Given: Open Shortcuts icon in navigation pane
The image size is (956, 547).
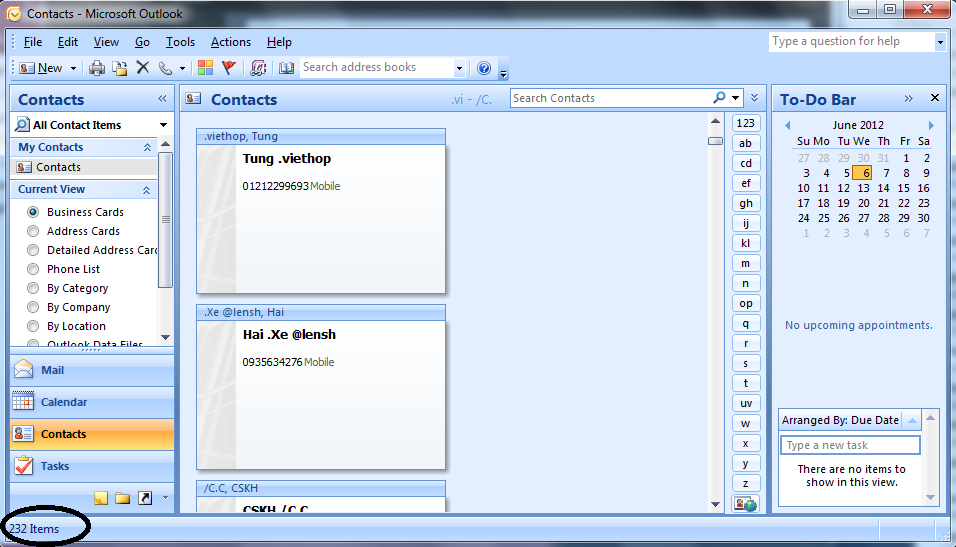Looking at the screenshot, I should [145, 498].
